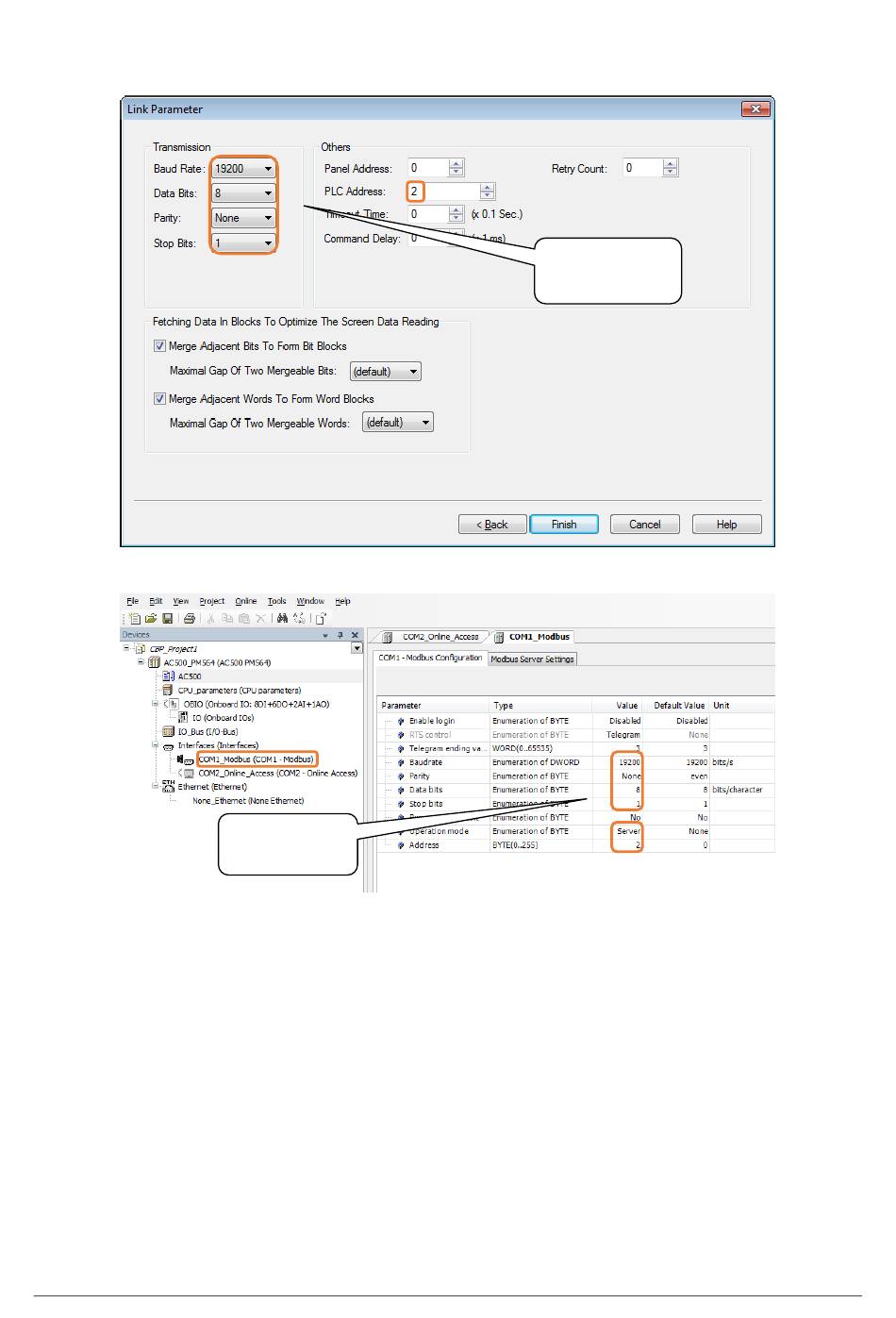Viewport: 896px width, 1318px height.
Task: Click the COM2_Online_Access monitor icon in tree
Action: pos(189,774)
